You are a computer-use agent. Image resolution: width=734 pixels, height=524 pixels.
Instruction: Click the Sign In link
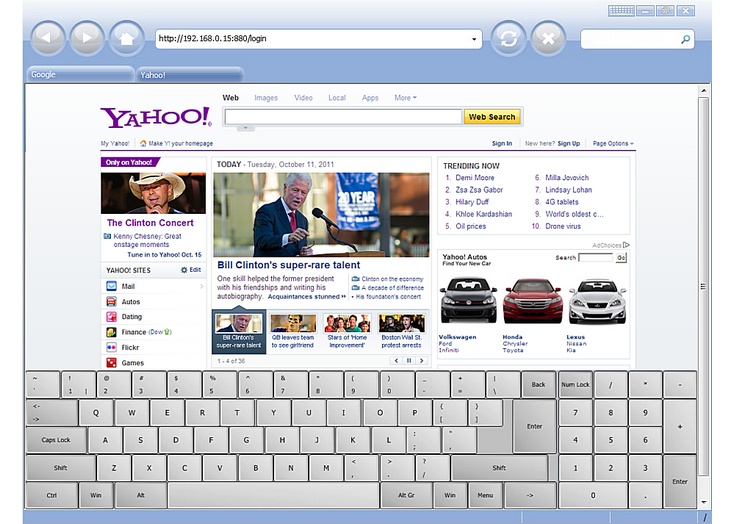click(502, 144)
